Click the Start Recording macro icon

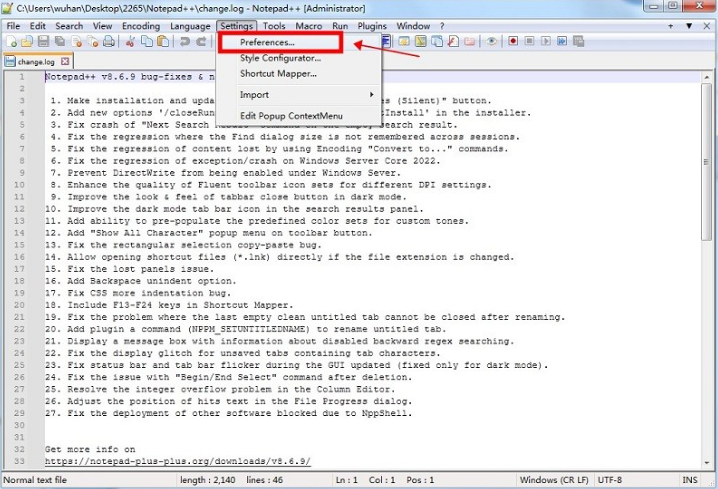click(513, 42)
